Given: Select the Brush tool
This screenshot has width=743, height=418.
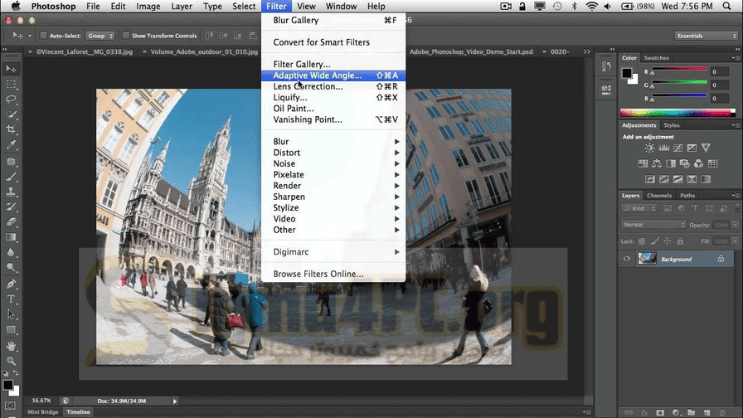Looking at the screenshot, I should pyautogui.click(x=11, y=177).
